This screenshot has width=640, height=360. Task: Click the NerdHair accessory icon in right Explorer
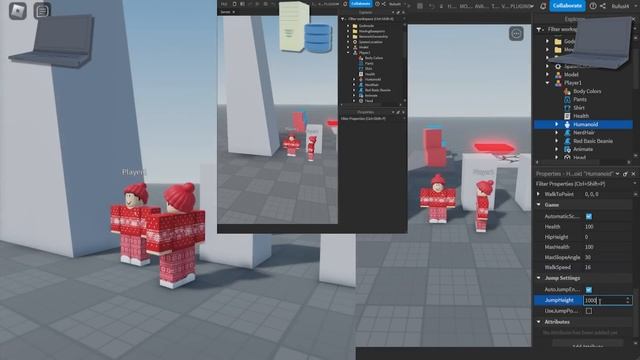pyautogui.click(x=567, y=133)
